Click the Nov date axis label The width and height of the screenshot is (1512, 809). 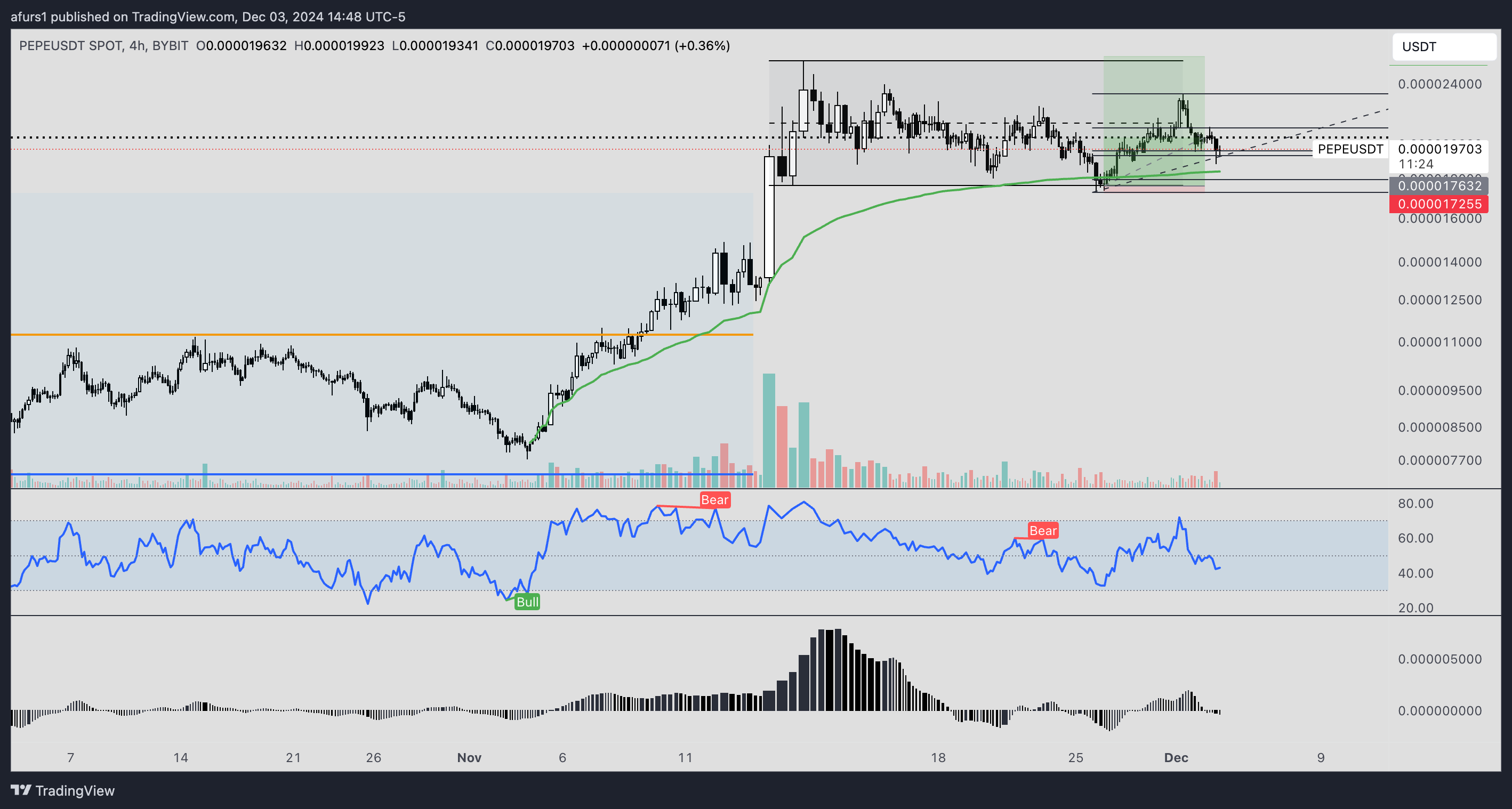point(469,757)
